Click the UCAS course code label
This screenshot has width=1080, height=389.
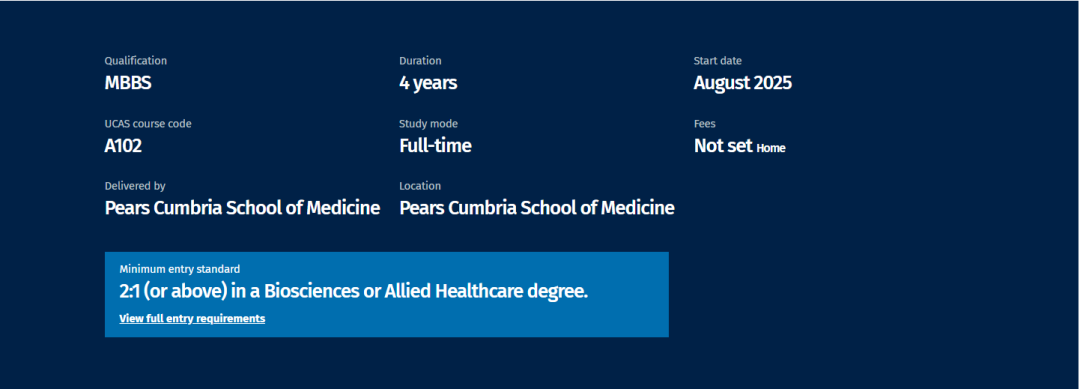(148, 124)
